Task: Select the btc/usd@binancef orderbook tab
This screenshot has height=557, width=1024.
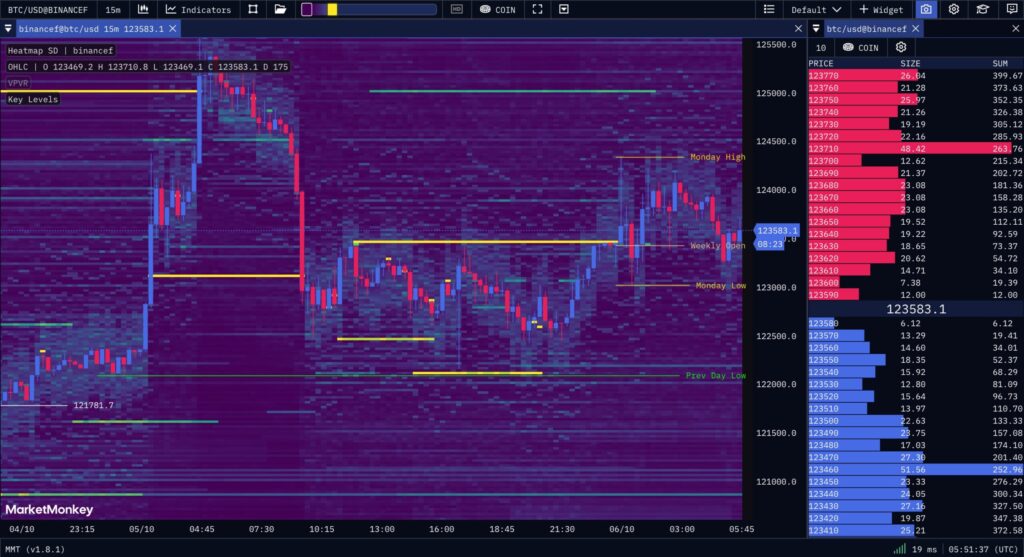Action: (x=866, y=29)
